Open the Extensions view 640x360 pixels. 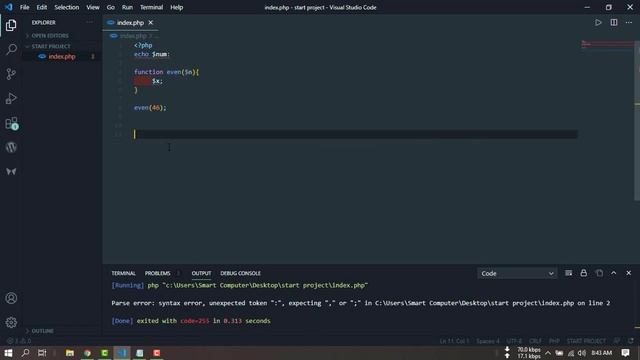coord(11,123)
